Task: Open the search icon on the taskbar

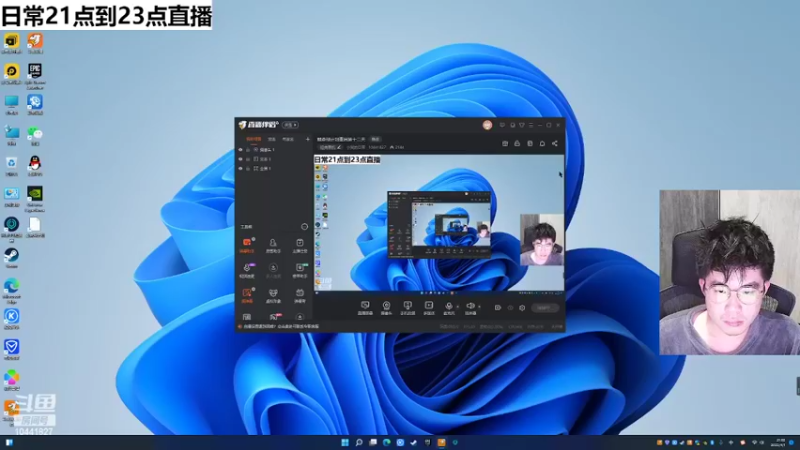Action: pos(359,442)
